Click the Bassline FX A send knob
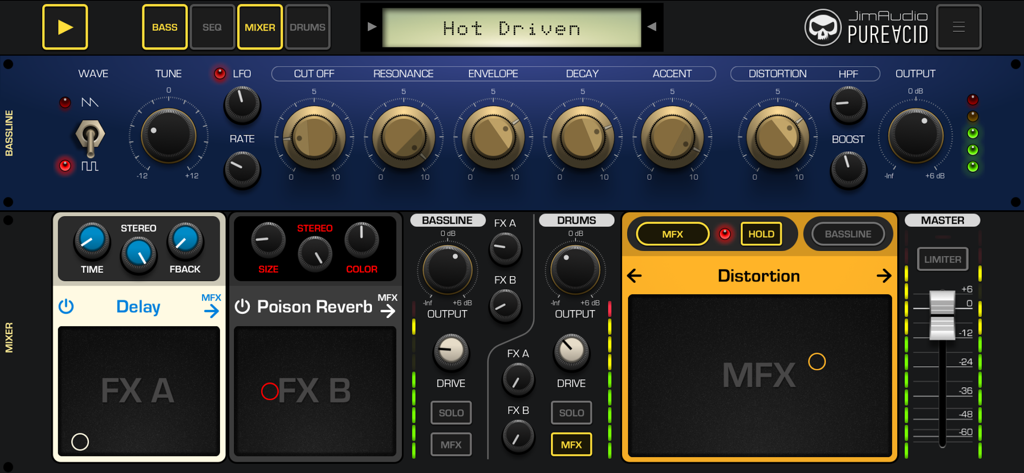This screenshot has width=1024, height=473. click(x=505, y=248)
